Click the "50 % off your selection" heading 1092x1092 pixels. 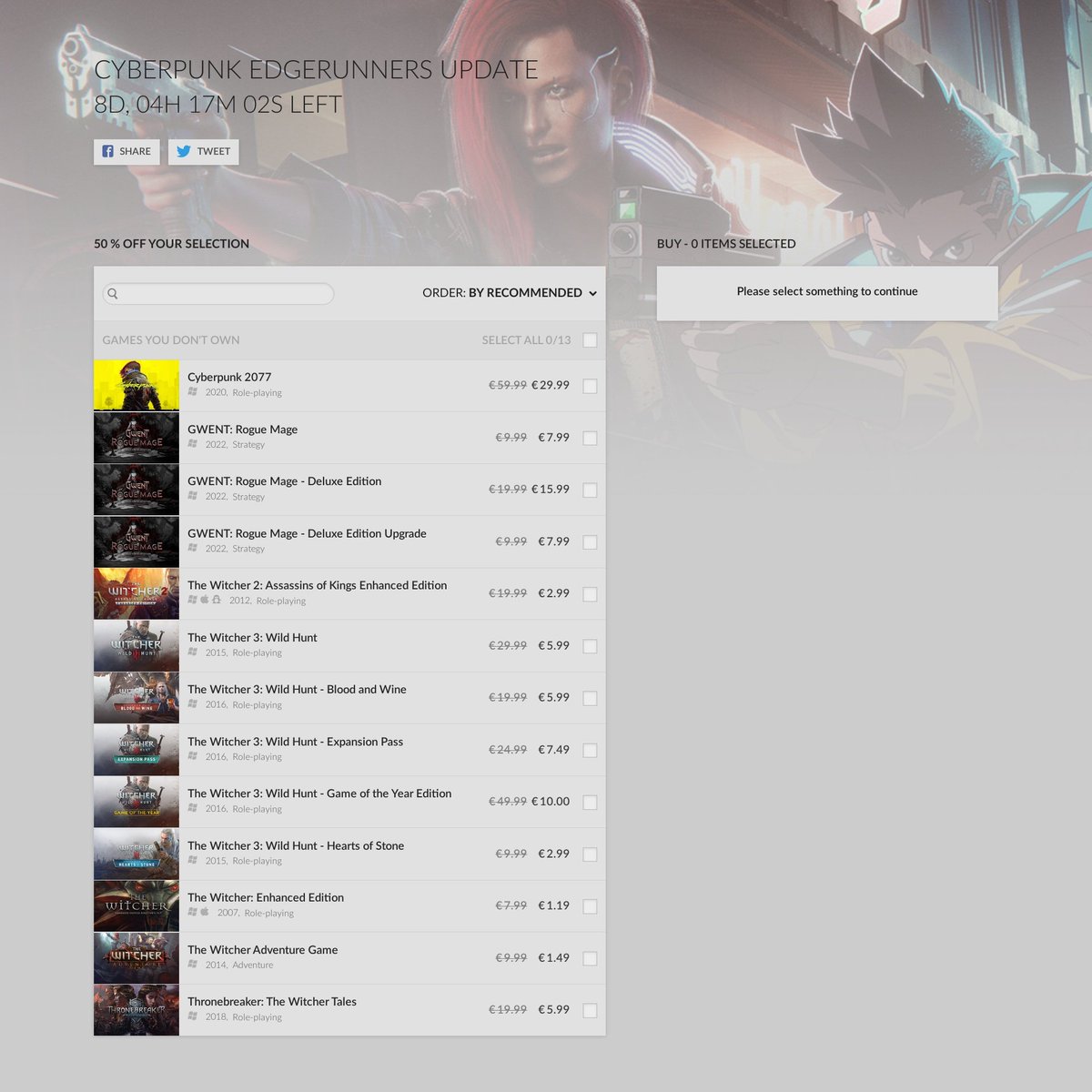click(x=171, y=243)
